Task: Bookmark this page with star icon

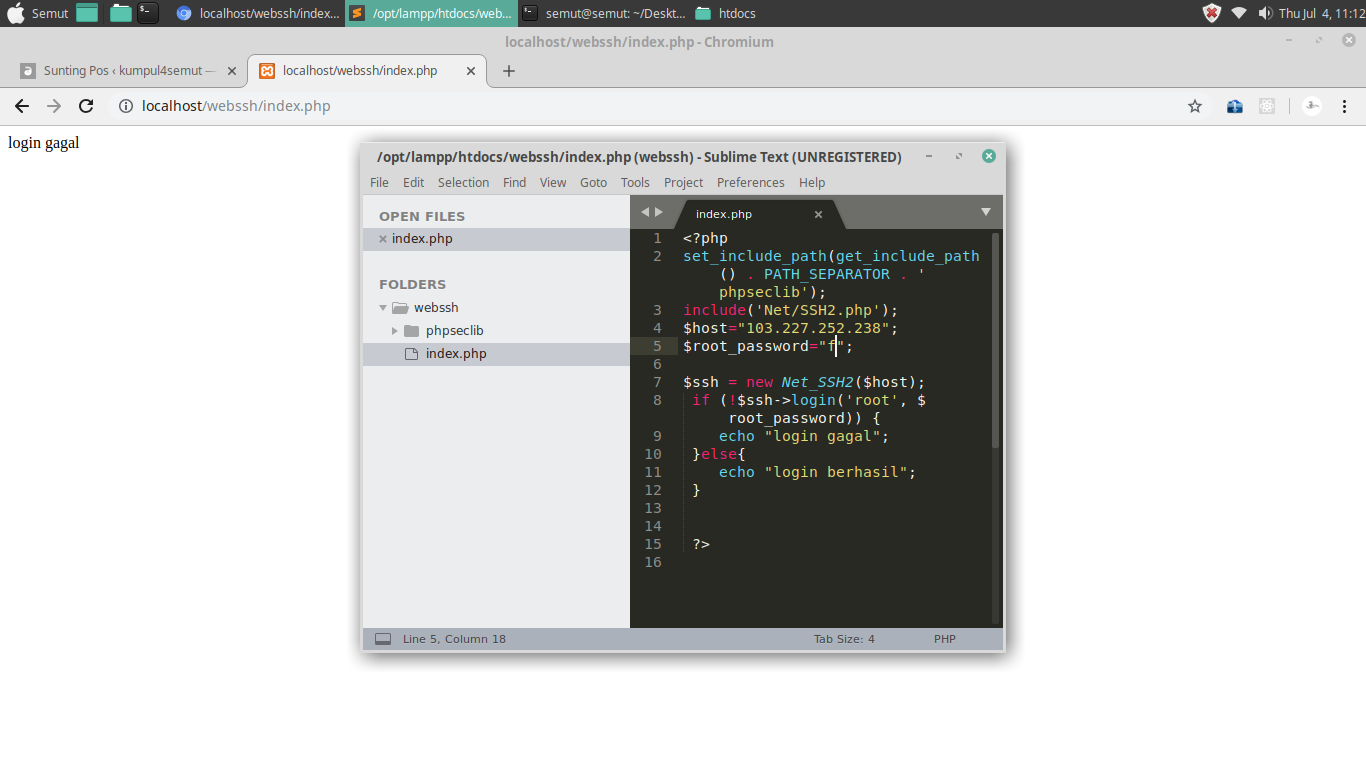Action: [x=1195, y=106]
